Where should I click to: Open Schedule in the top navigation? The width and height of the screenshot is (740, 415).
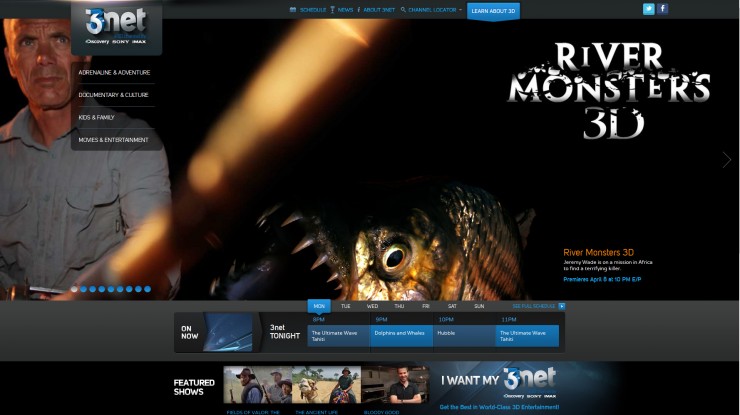pos(313,10)
